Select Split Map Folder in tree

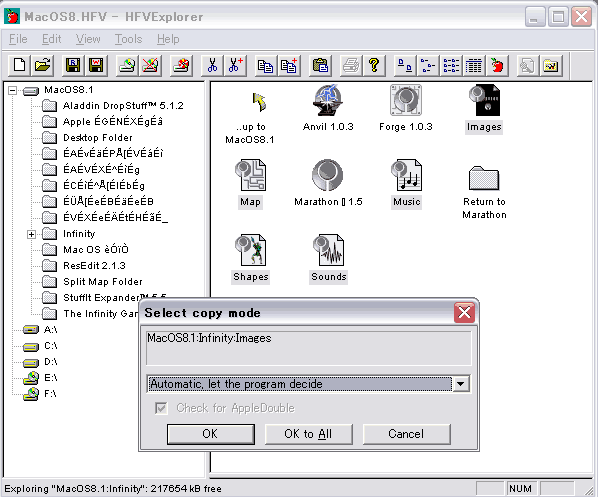[x=103, y=282]
